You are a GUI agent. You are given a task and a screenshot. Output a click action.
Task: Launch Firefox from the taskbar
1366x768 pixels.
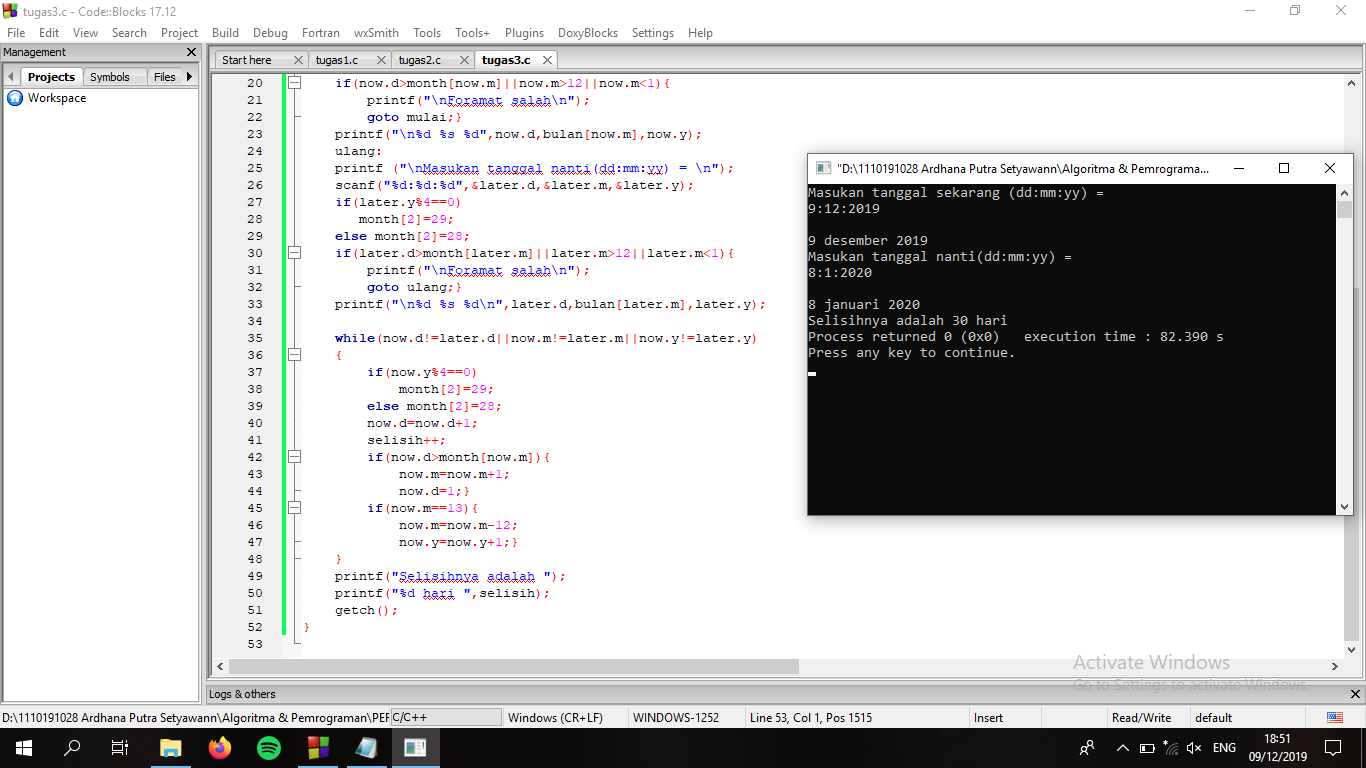pyautogui.click(x=219, y=747)
